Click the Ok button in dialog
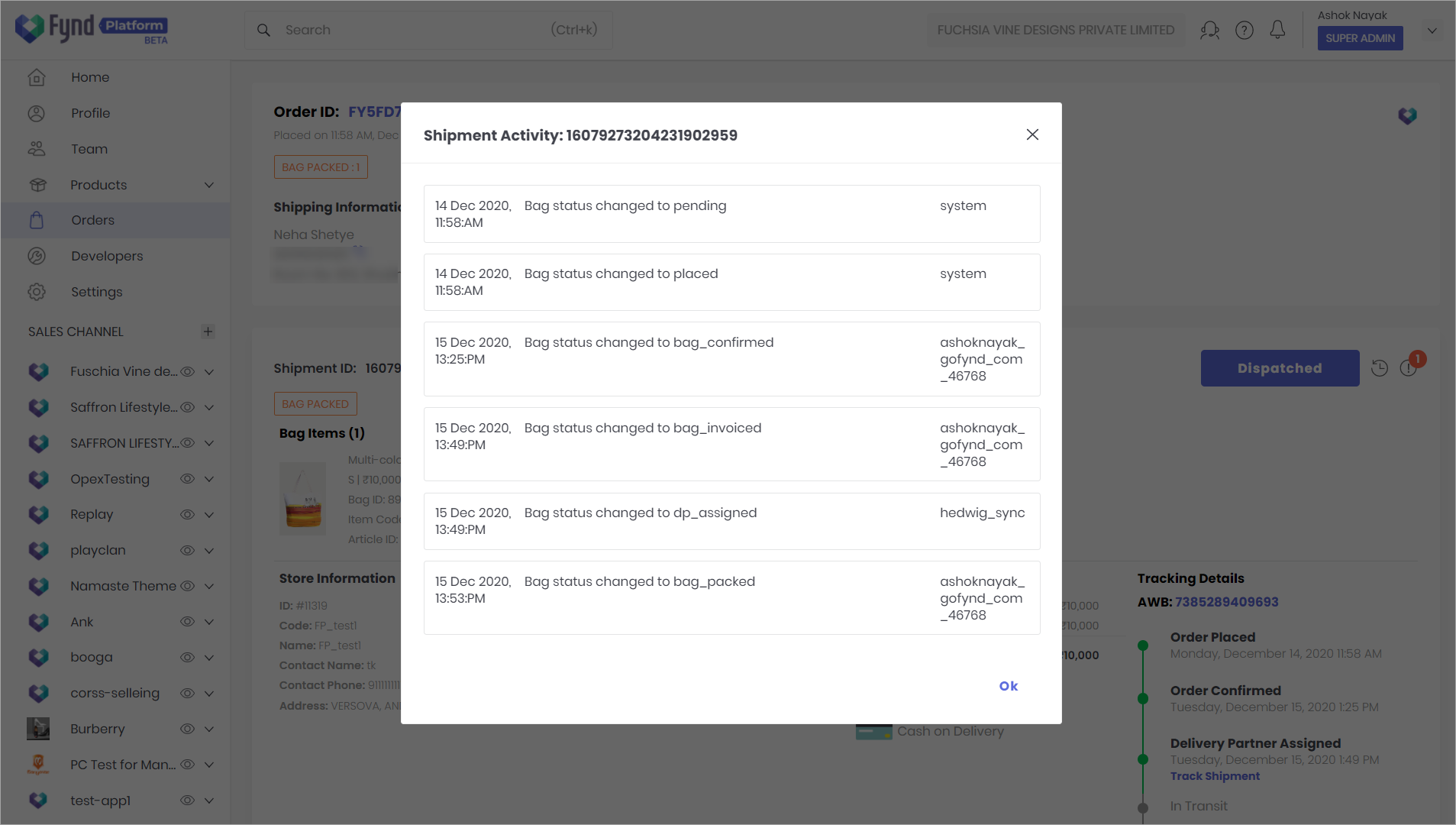Screen dimensions: 1456x825 click(1009, 686)
